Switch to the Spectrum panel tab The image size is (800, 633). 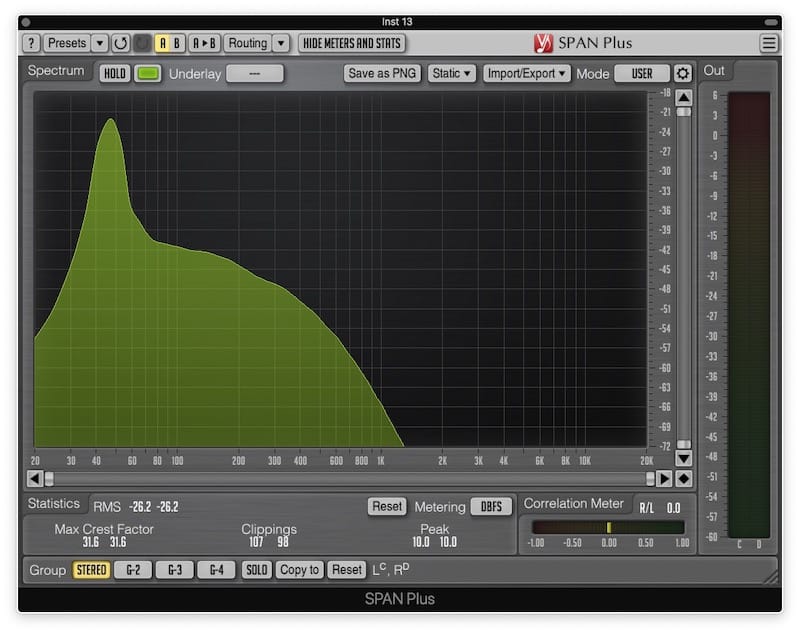pos(56,70)
